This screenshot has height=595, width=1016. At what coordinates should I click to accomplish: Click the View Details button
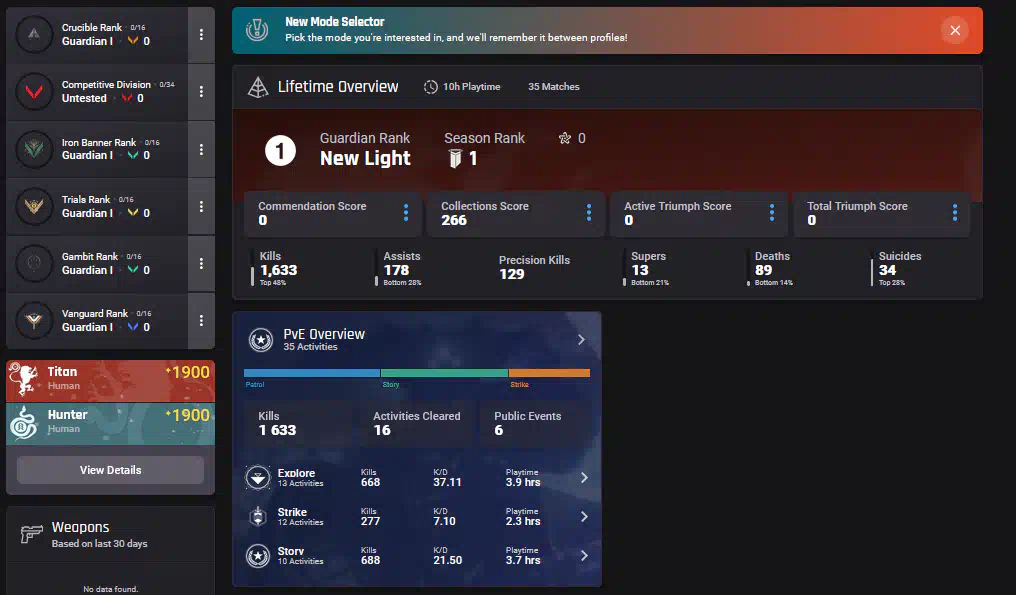point(110,470)
